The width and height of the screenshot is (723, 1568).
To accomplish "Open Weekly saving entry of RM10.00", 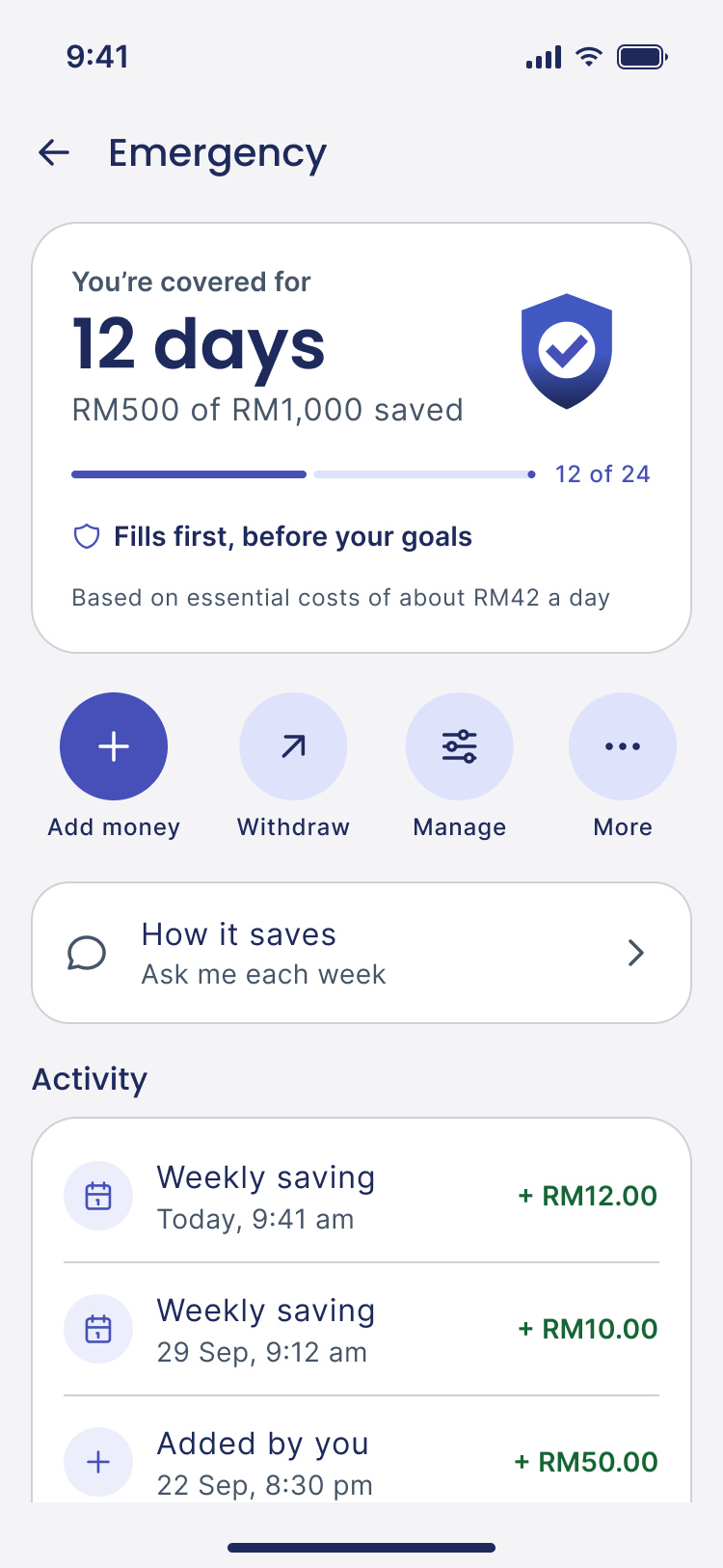I will point(361,1329).
